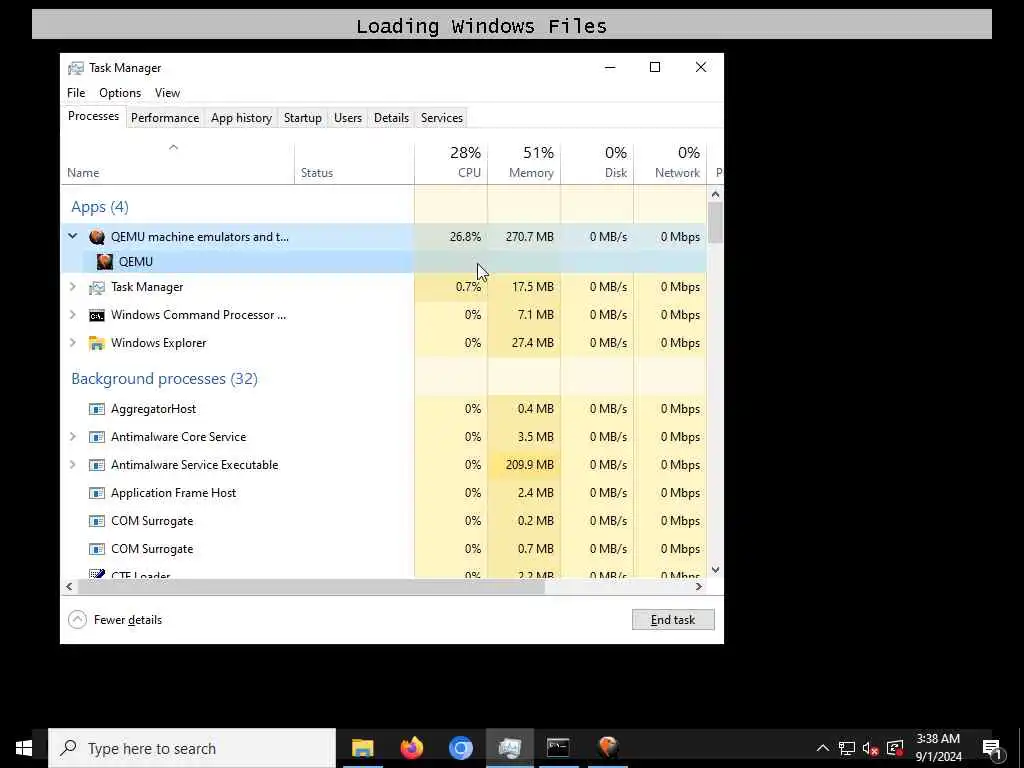Viewport: 1024px width, 768px height.
Task: Click the Status column header
Action: click(x=354, y=162)
